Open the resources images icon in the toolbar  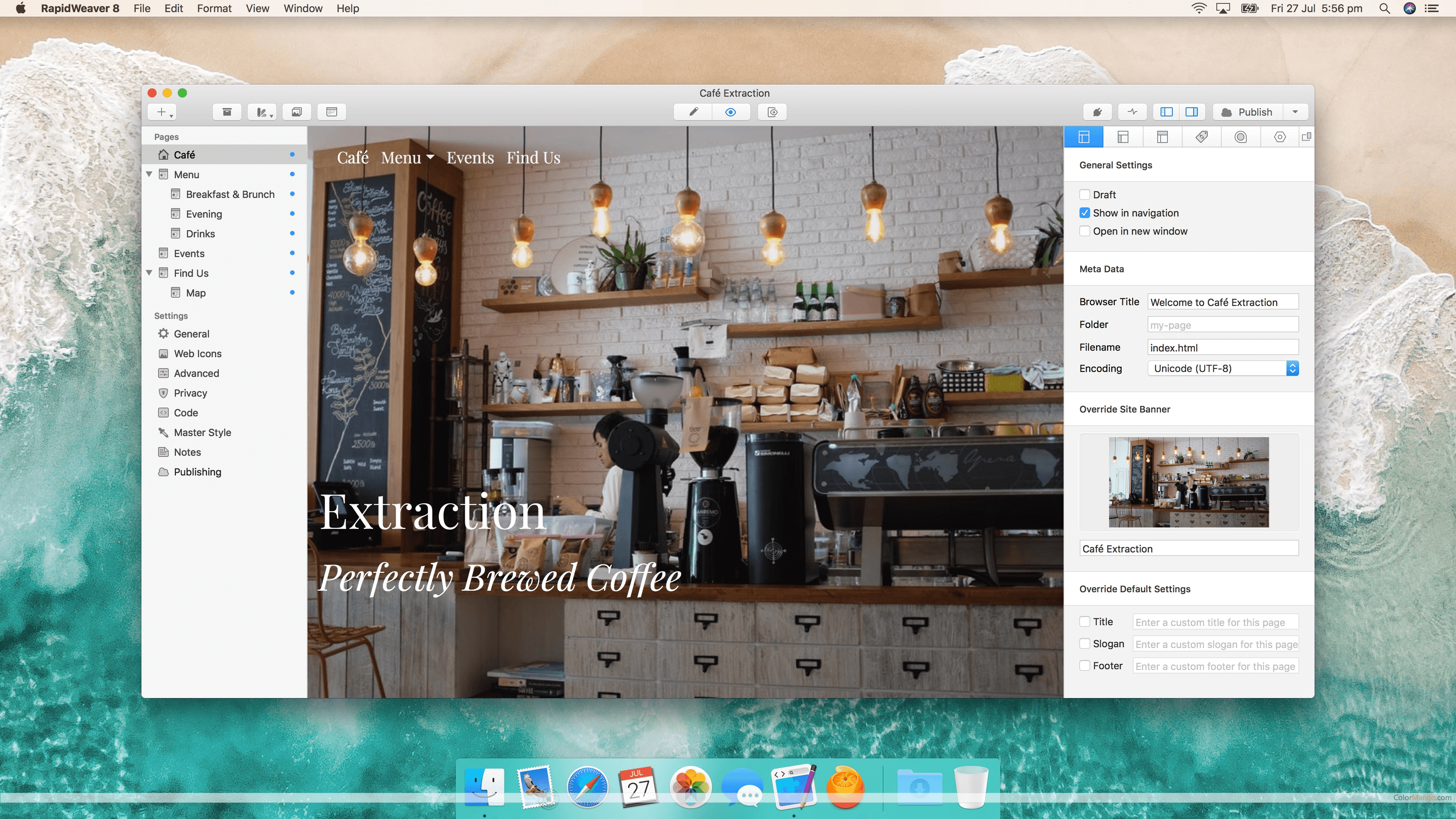pos(297,112)
